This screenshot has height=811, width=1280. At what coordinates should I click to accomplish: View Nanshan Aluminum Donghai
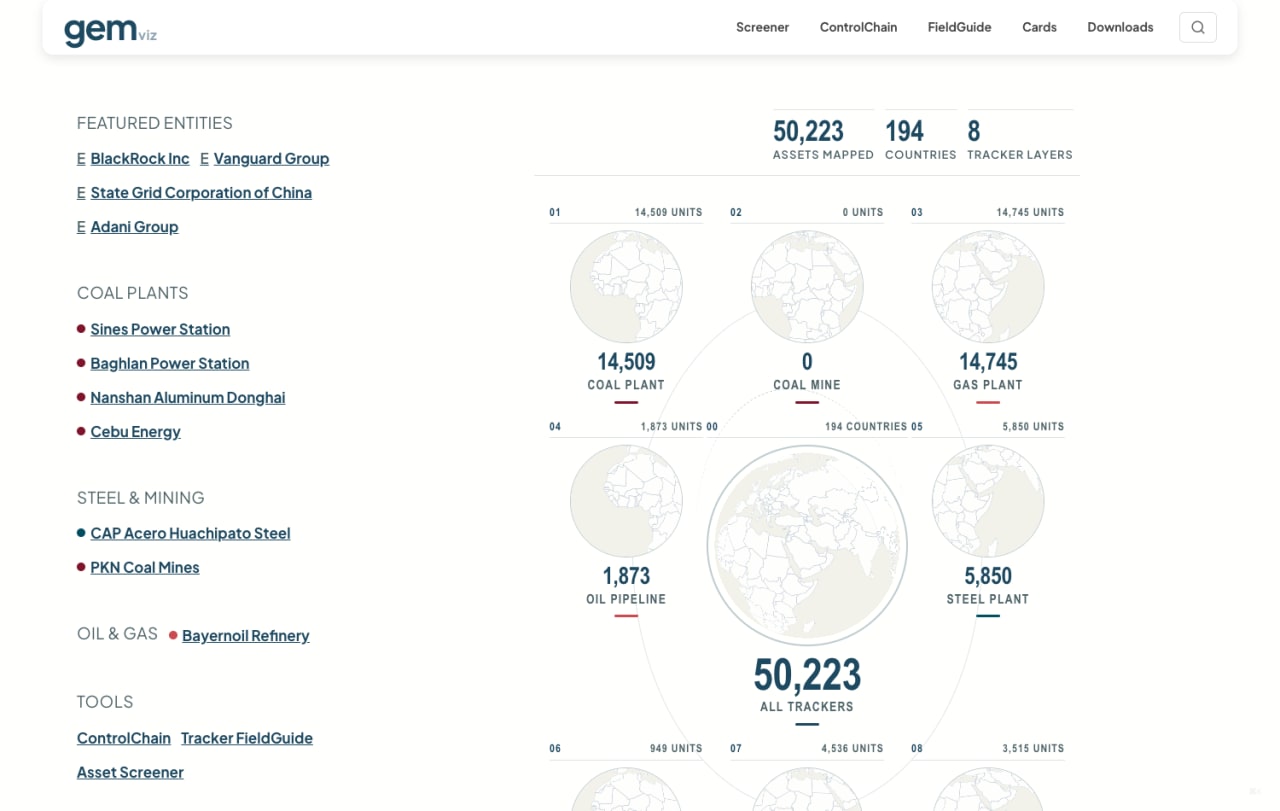[188, 397]
